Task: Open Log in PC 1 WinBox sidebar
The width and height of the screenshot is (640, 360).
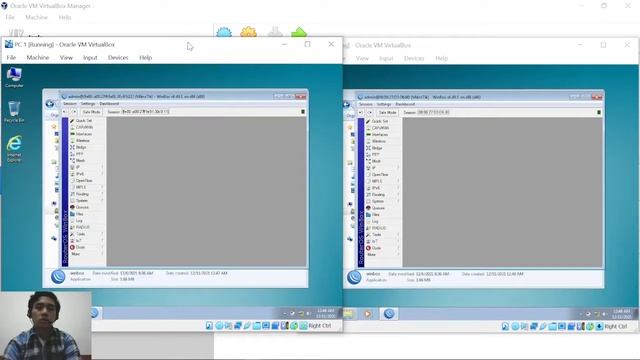Action: (x=79, y=220)
